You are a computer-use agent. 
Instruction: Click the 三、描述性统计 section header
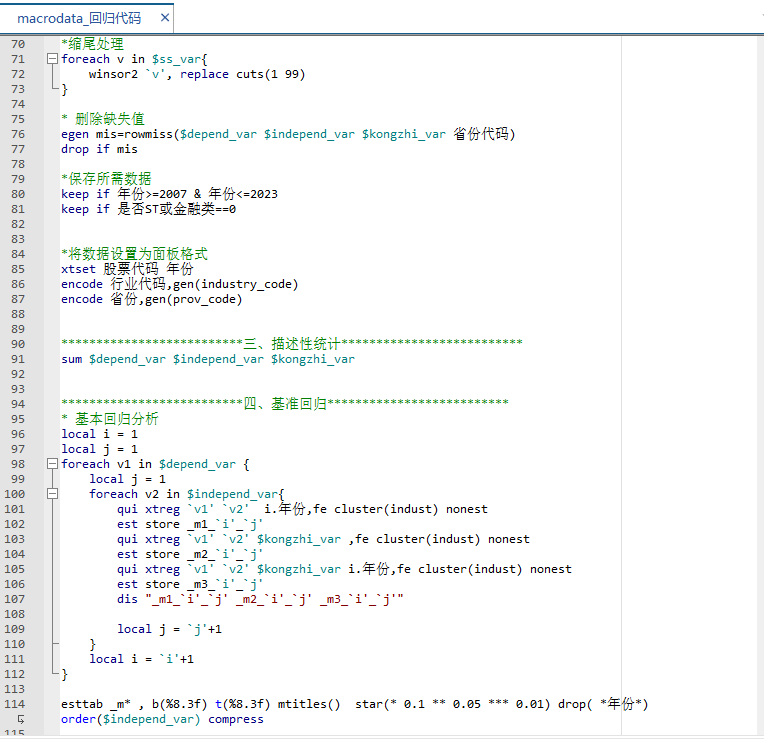point(292,344)
